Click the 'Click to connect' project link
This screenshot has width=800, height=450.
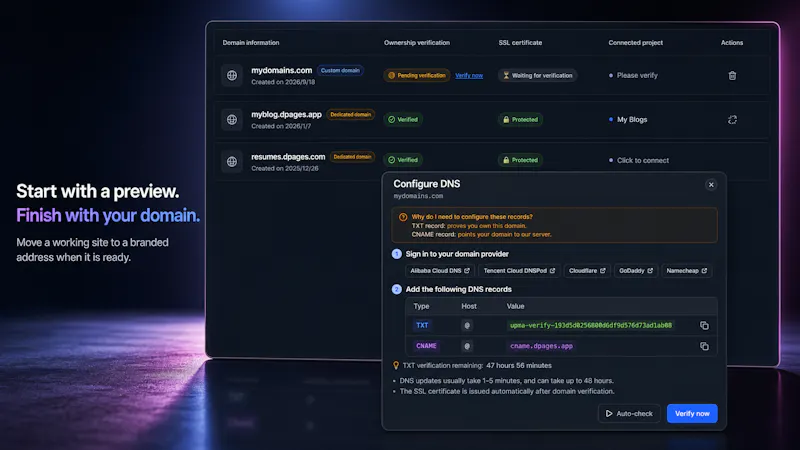tap(642, 160)
